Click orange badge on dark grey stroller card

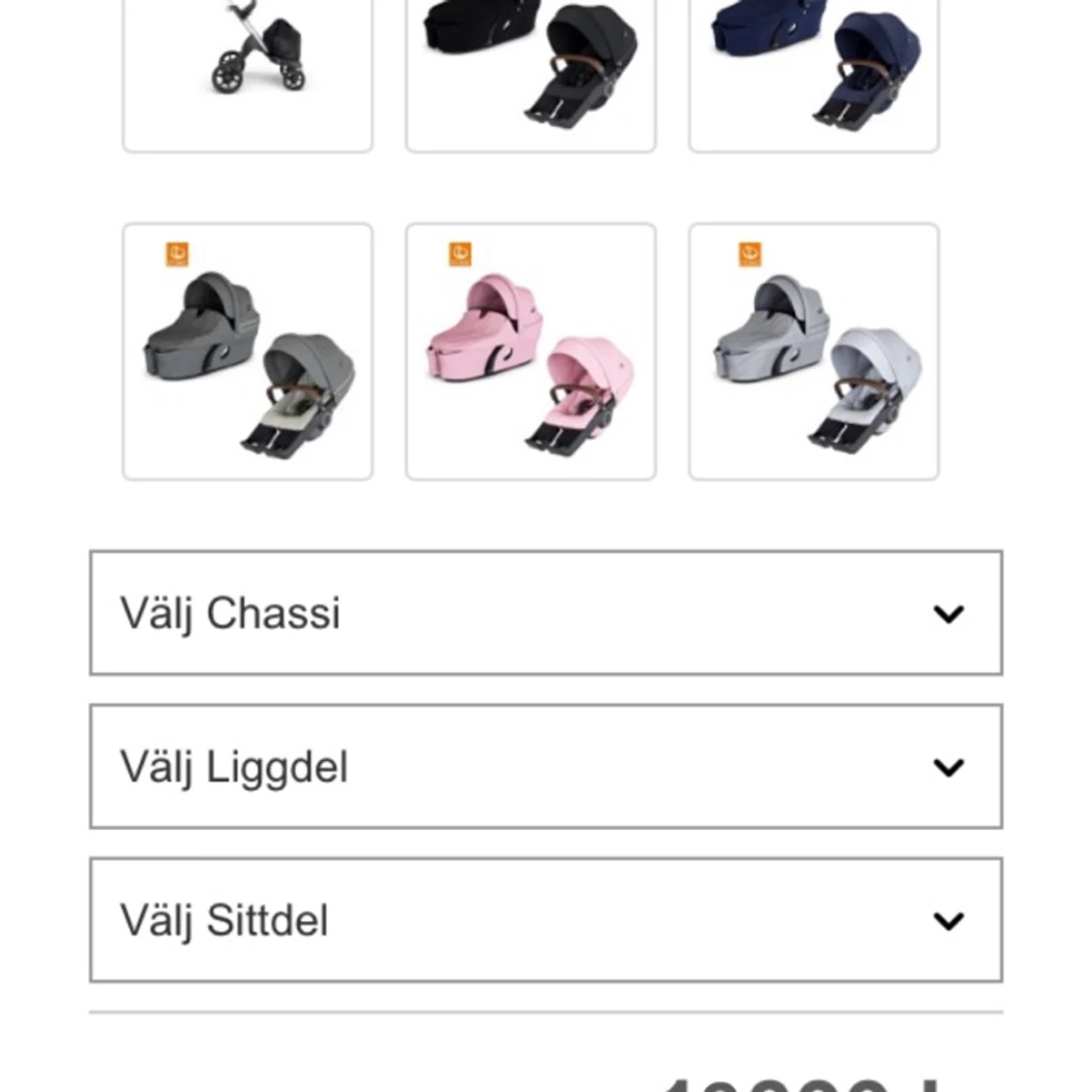(x=177, y=254)
